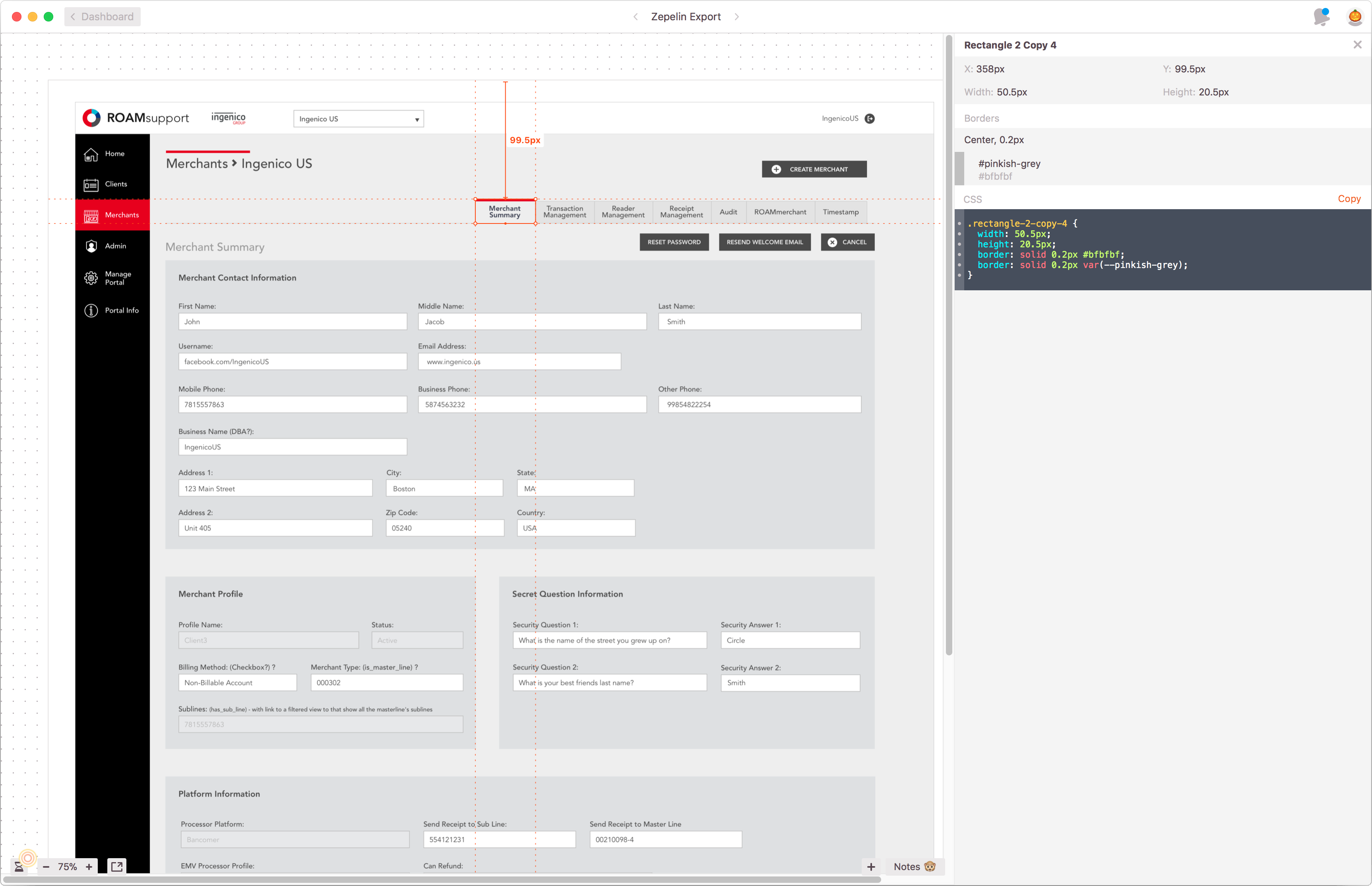This screenshot has width=1372, height=886.
Task: Click the #bfbfbf hex color value
Action: pos(995,177)
